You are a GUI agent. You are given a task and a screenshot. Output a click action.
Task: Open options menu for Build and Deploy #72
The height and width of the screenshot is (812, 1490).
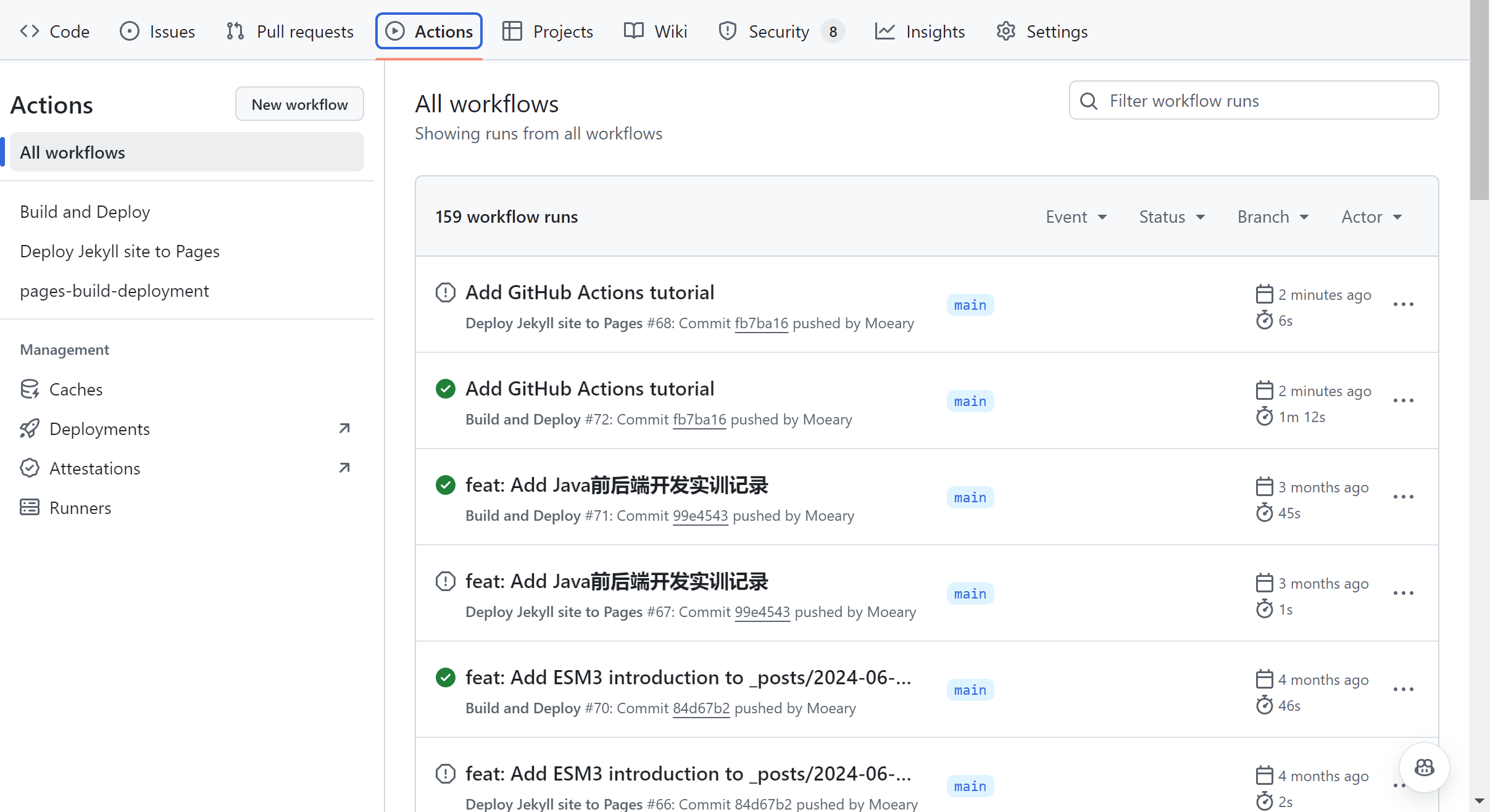pos(1403,401)
